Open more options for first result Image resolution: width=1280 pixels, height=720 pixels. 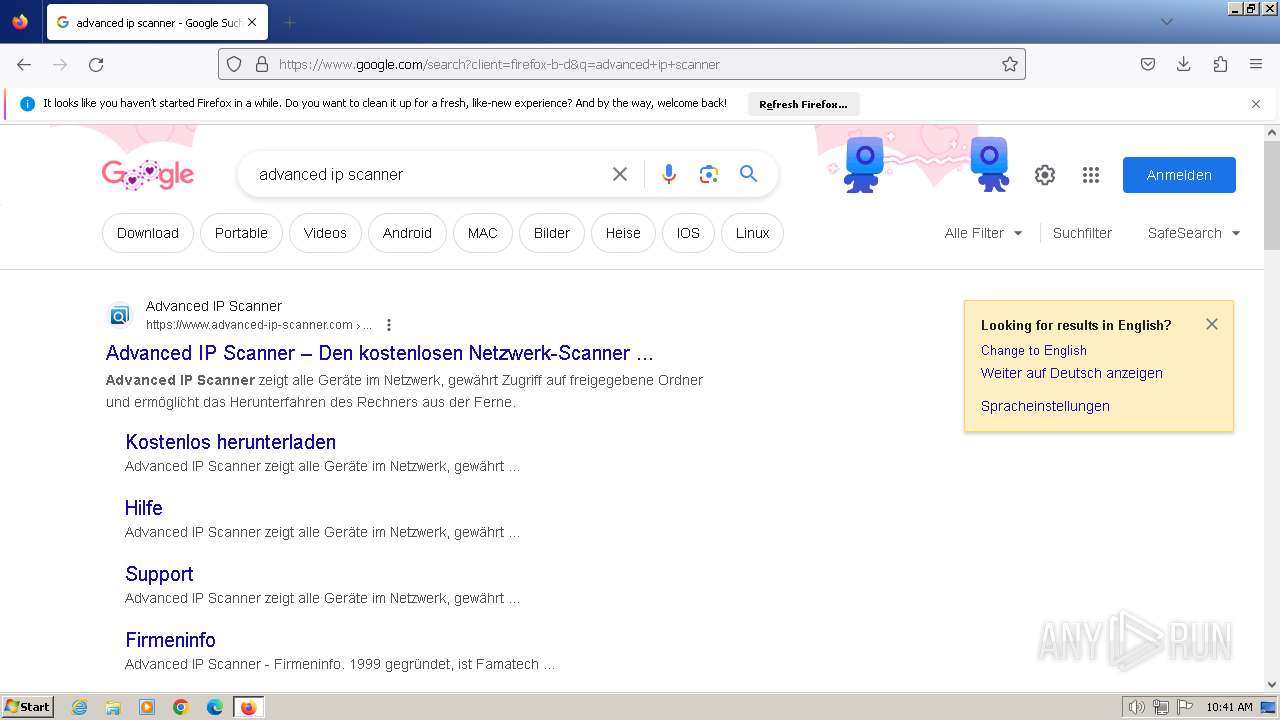(x=389, y=325)
